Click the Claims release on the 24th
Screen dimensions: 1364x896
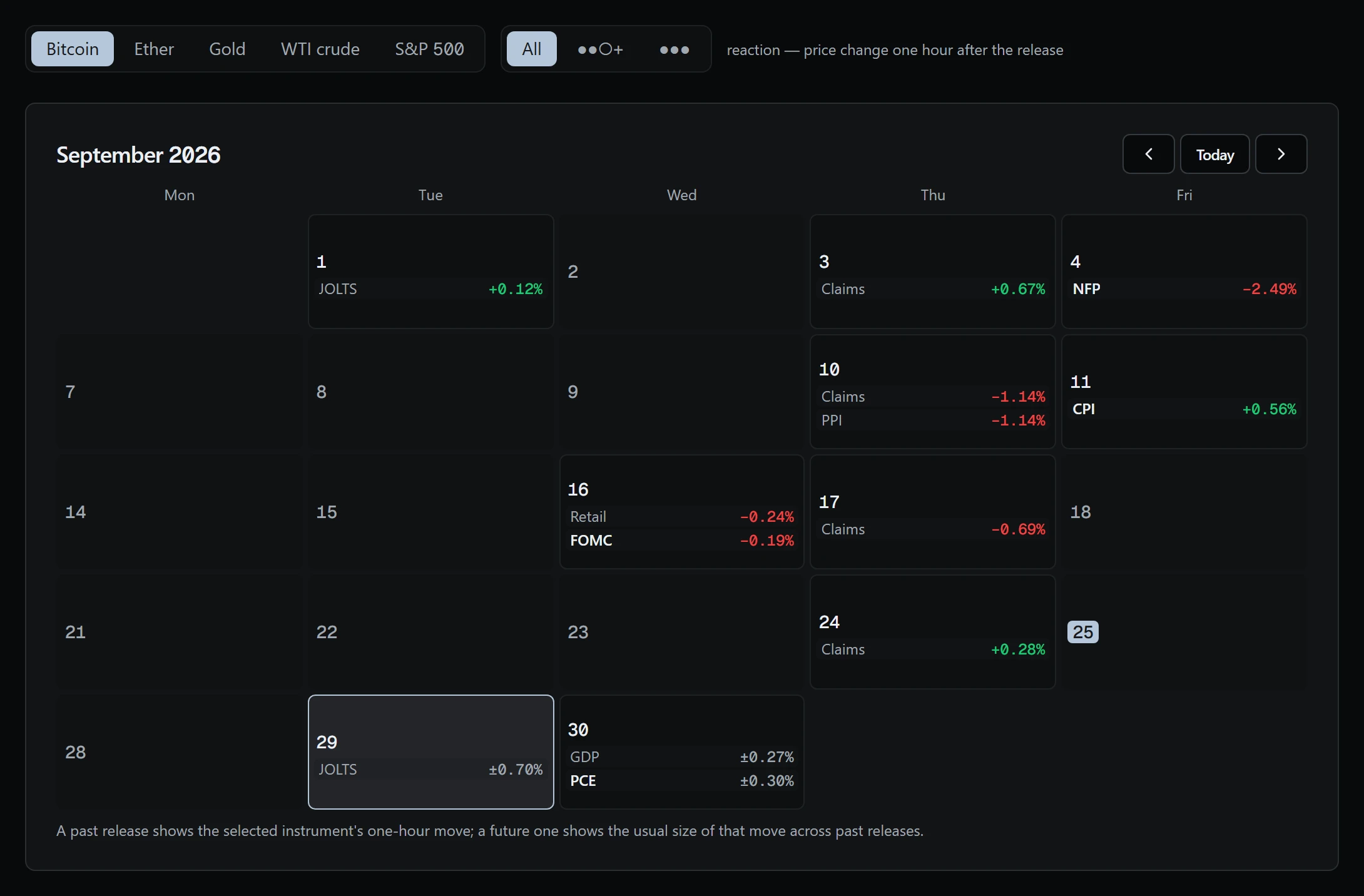933,649
